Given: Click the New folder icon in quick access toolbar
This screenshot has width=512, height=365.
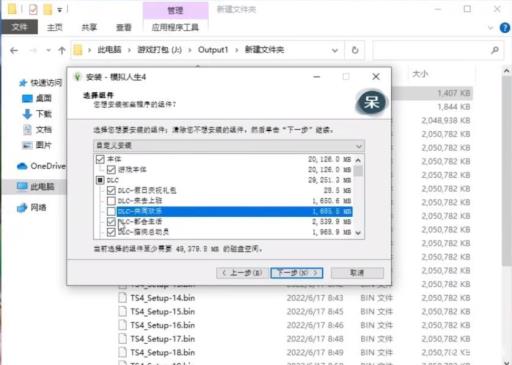Looking at the screenshot, I should [48, 9].
